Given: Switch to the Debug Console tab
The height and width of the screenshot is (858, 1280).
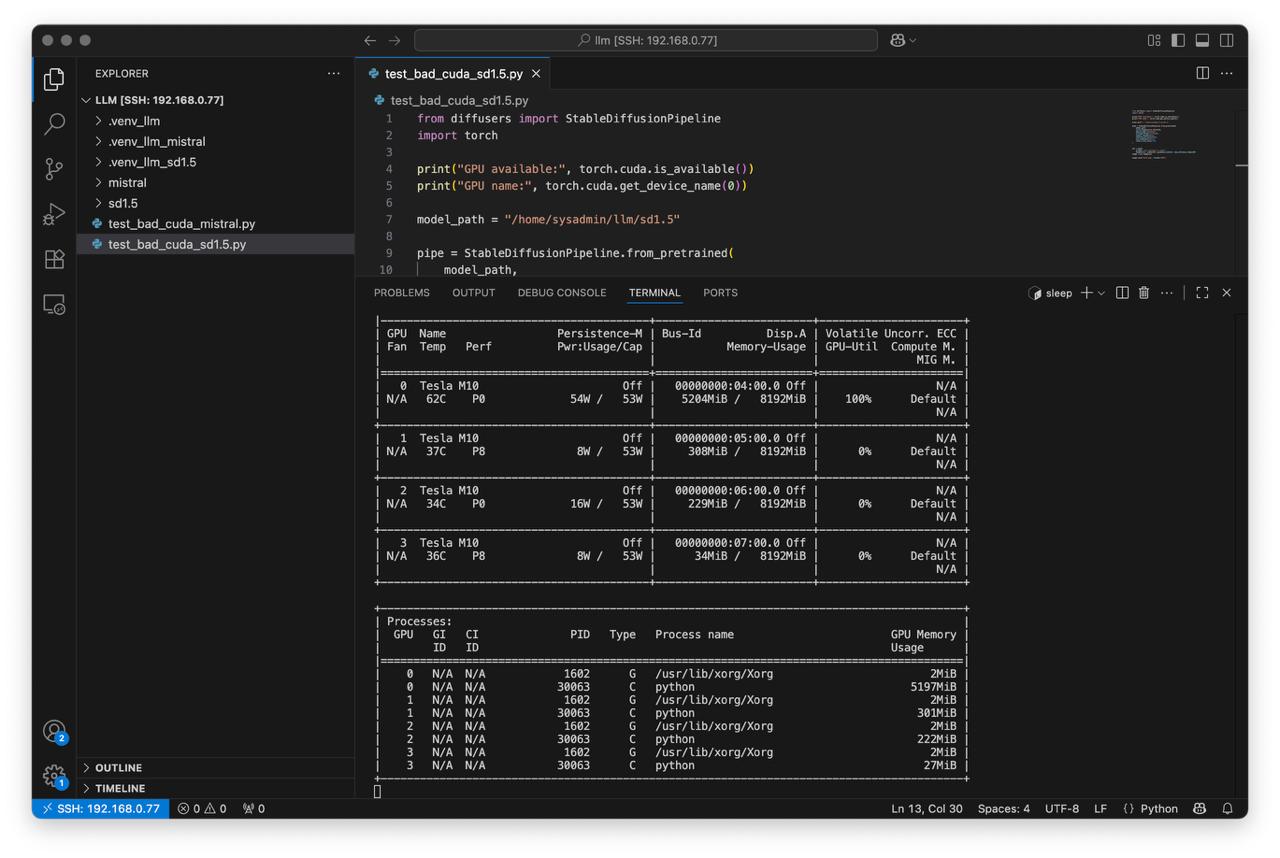Looking at the screenshot, I should (x=562, y=293).
